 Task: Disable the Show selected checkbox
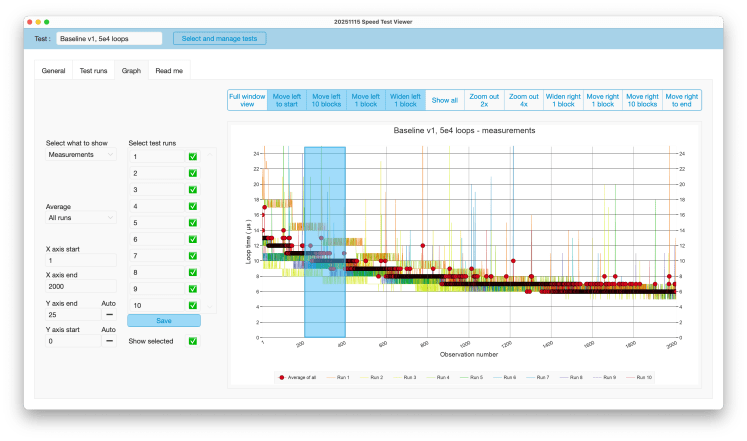click(193, 341)
